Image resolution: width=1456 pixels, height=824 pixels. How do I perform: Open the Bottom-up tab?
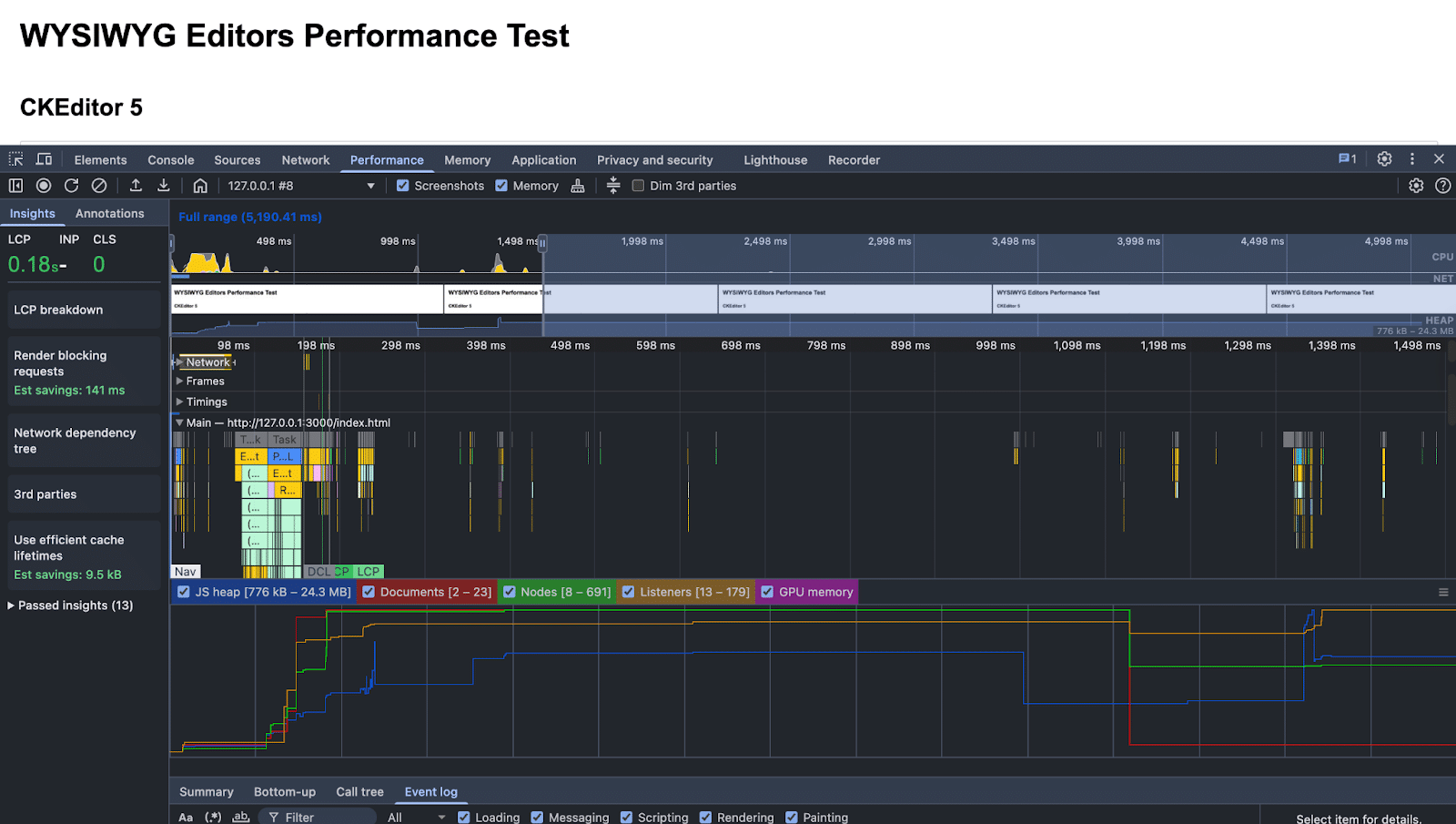pos(284,792)
